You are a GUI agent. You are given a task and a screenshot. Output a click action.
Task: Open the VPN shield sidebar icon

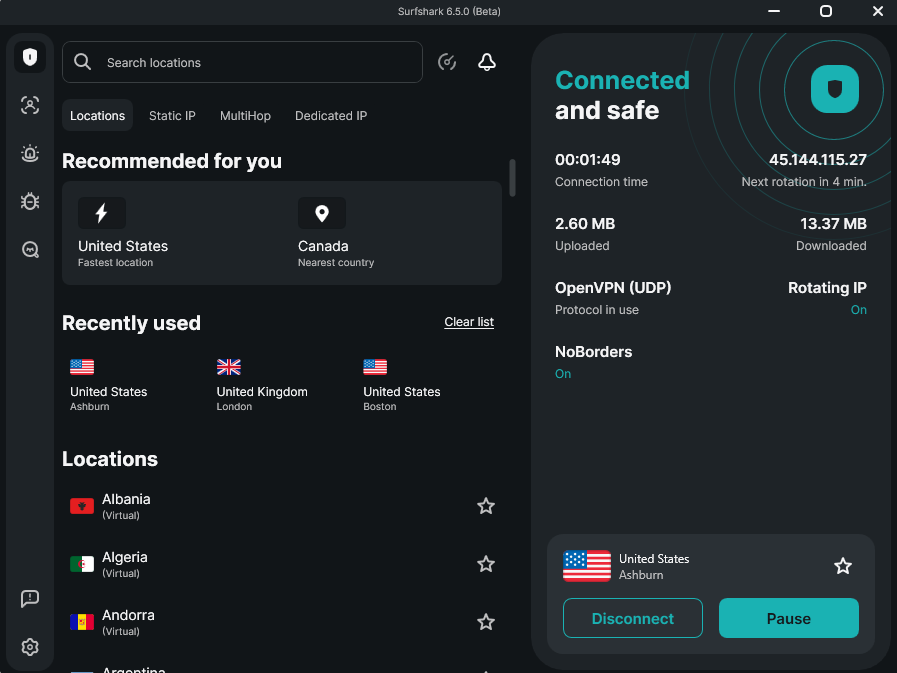(x=30, y=57)
